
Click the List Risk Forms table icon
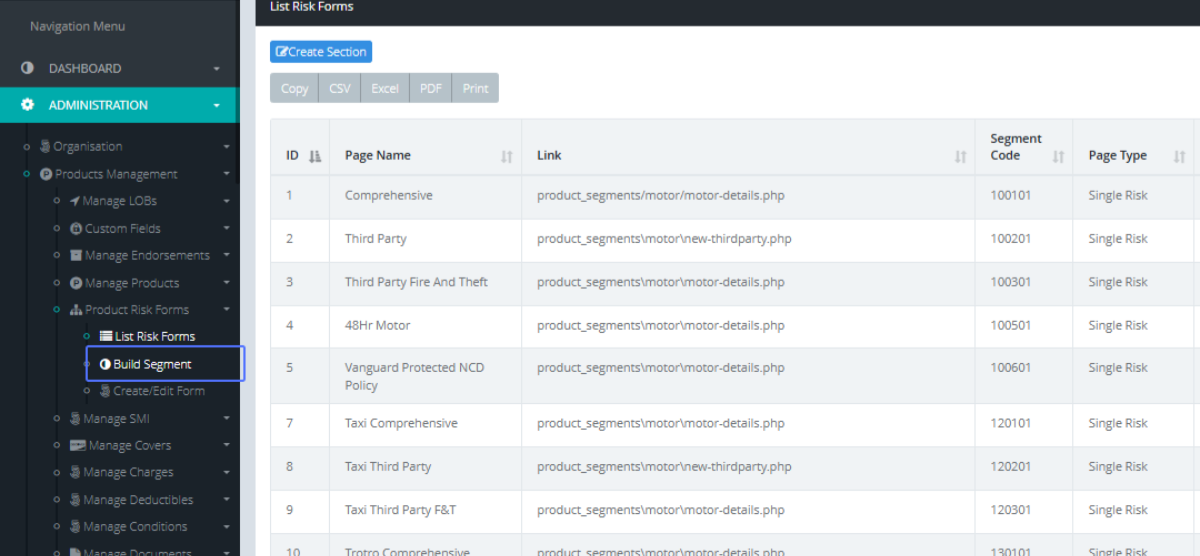pyautogui.click(x=106, y=337)
